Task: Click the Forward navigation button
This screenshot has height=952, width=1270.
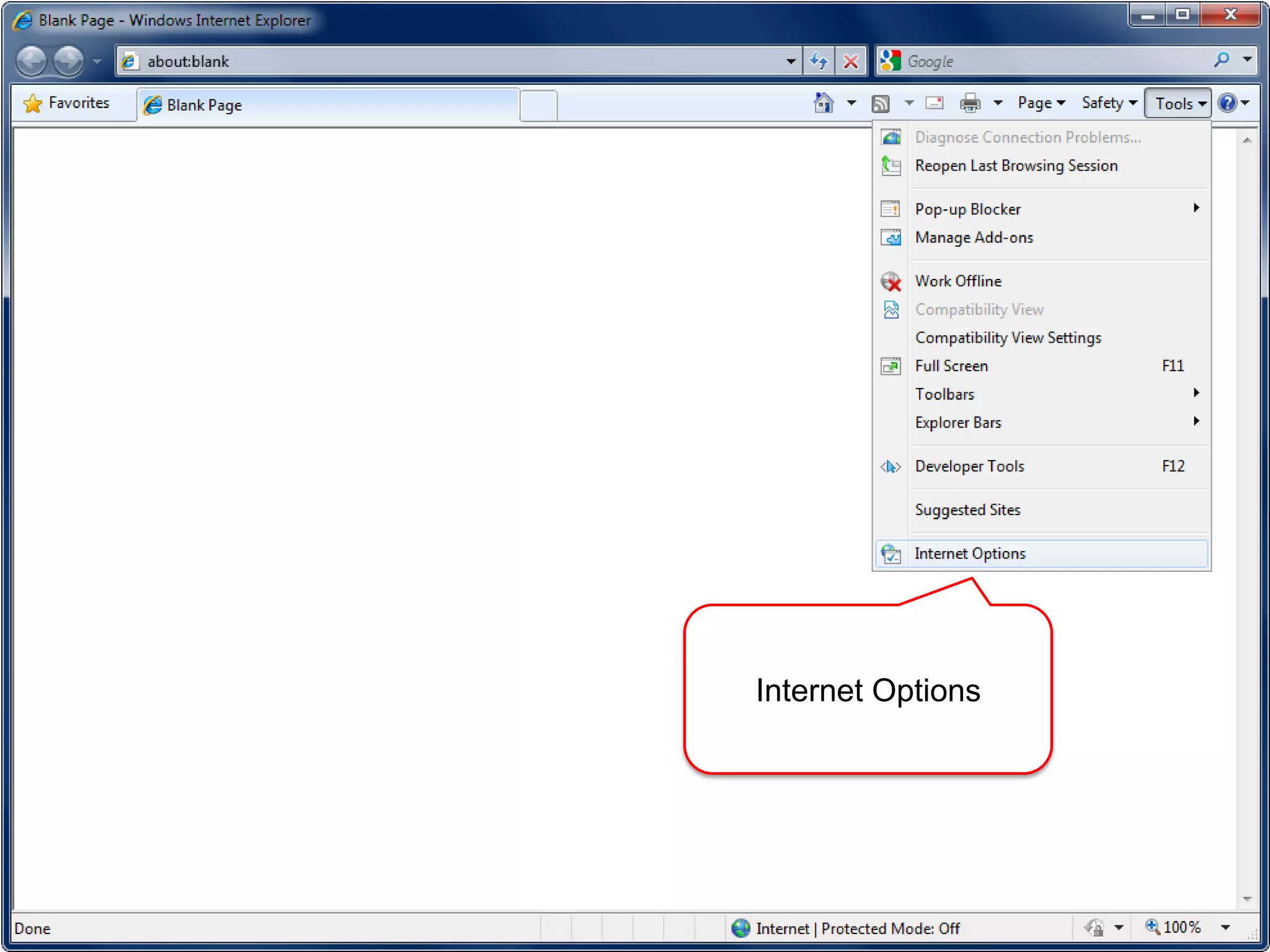Action: coord(68,61)
